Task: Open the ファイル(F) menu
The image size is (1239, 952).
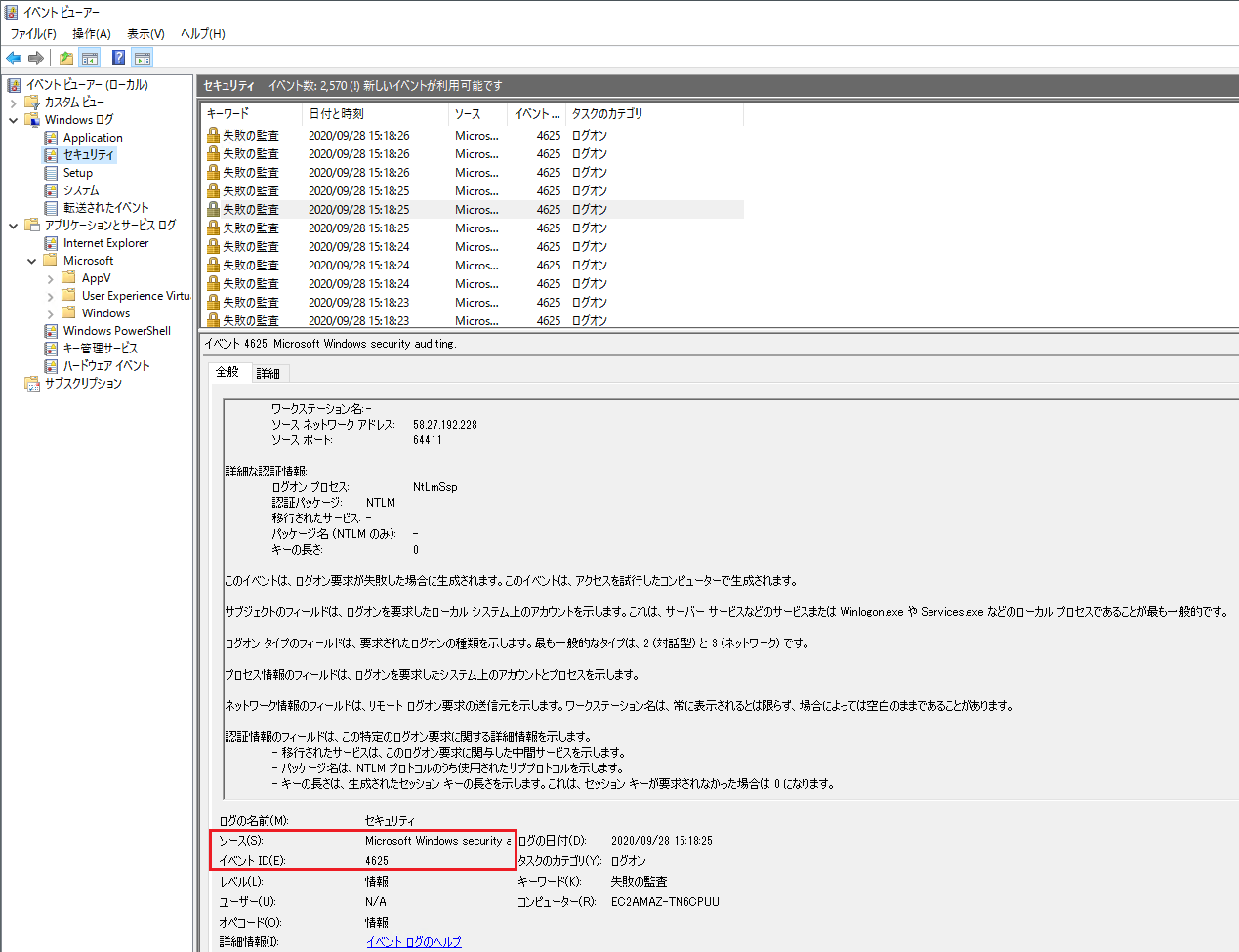Action: (x=33, y=34)
